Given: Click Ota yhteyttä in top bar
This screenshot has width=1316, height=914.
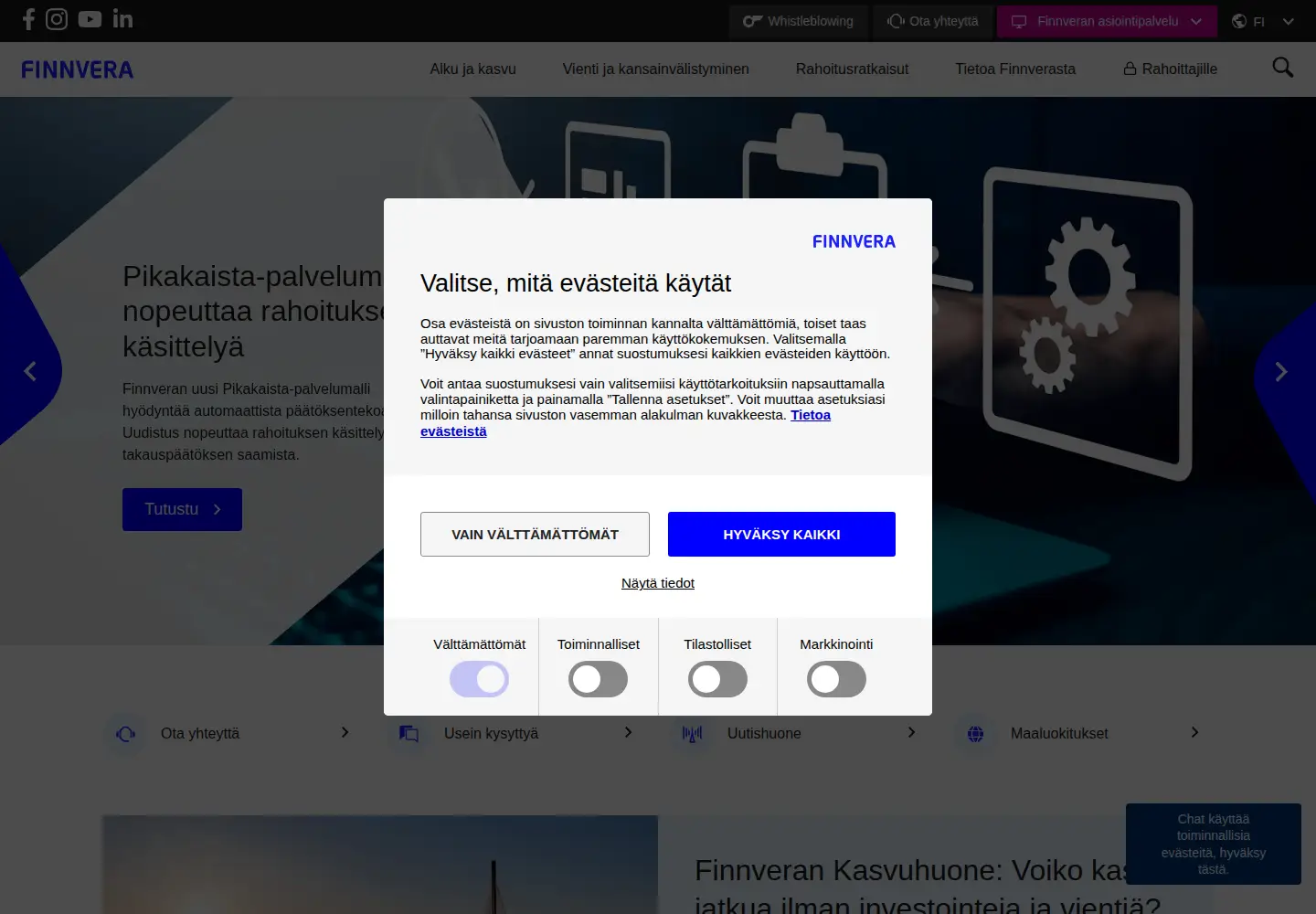Looking at the screenshot, I should click(932, 21).
